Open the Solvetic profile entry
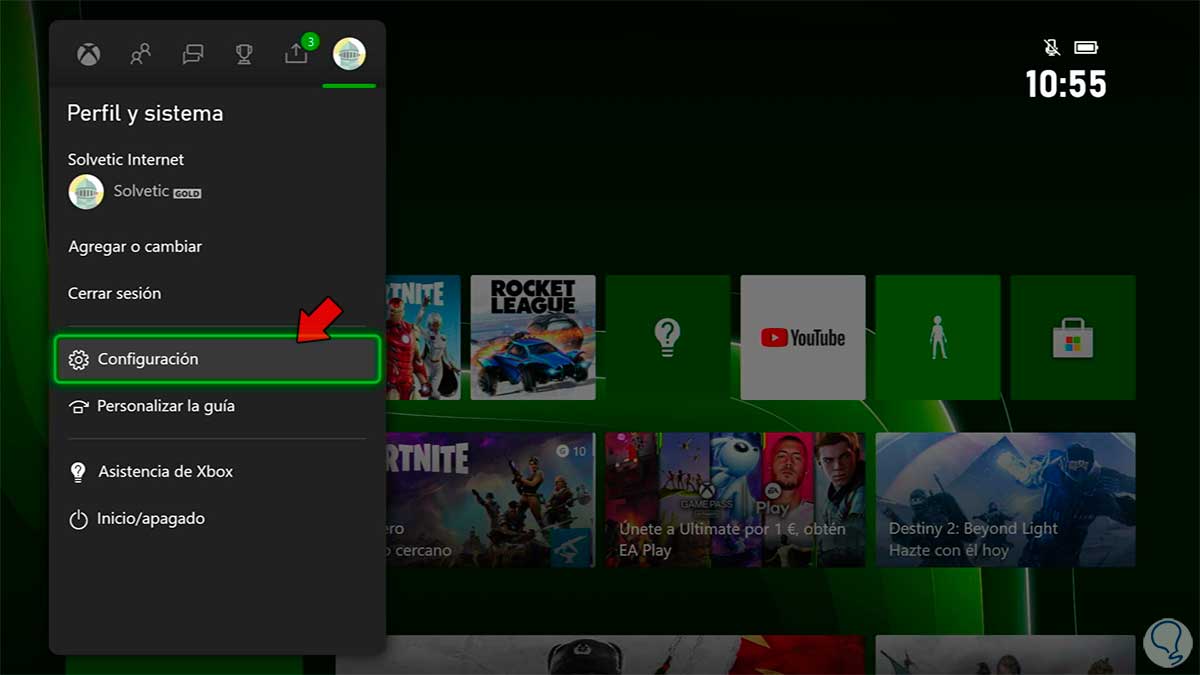 [x=135, y=191]
